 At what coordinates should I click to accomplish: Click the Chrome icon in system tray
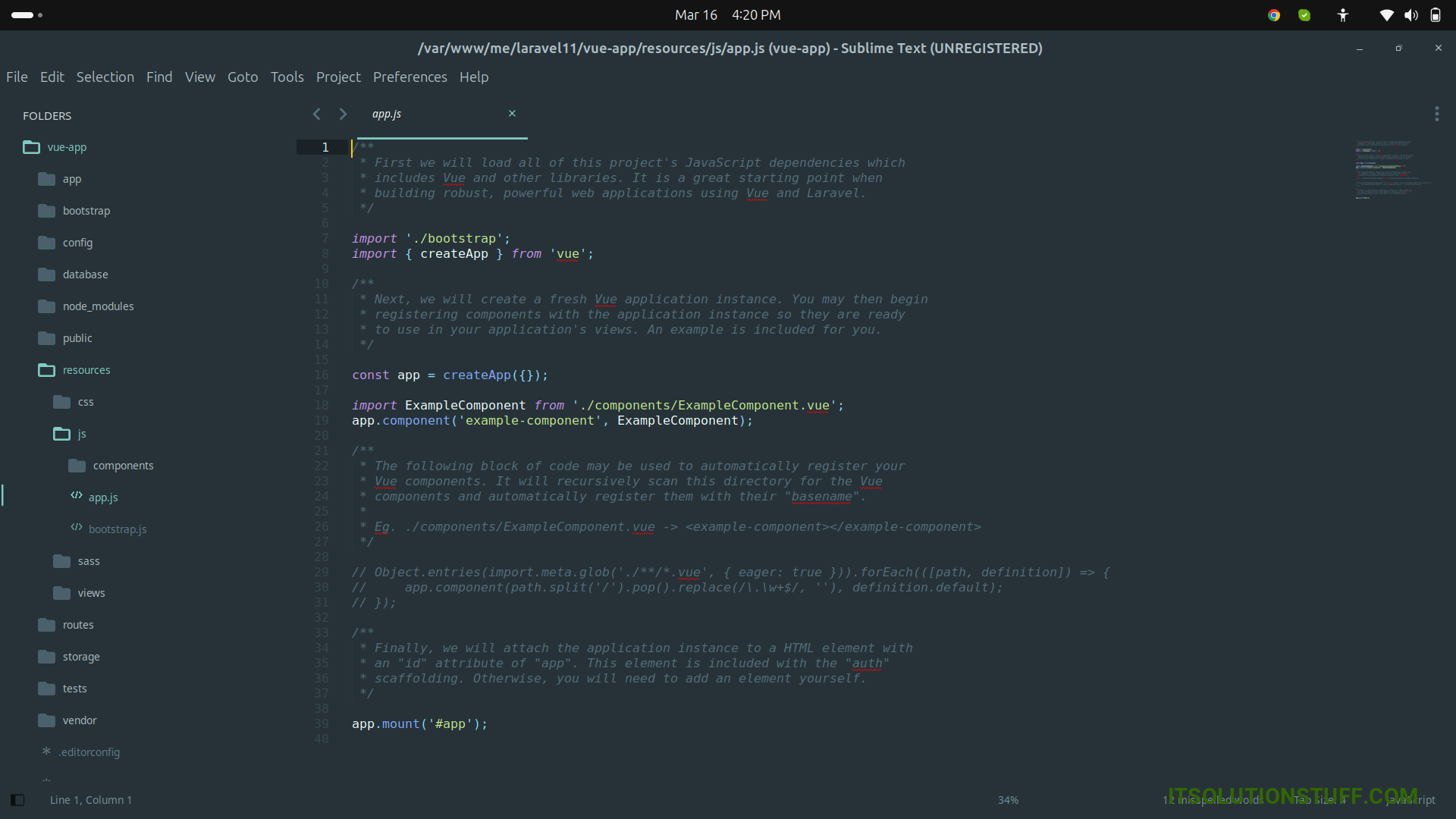[x=1273, y=15]
